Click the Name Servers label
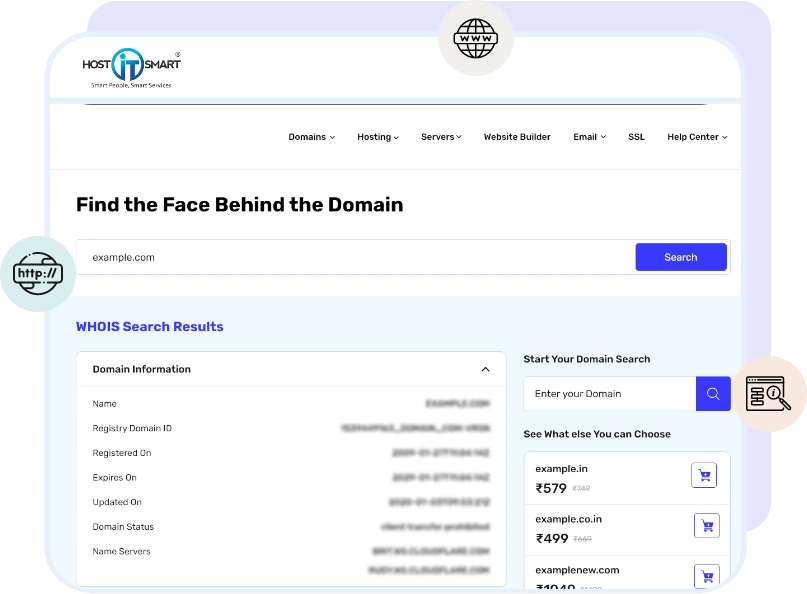Viewport: 807px width, 594px height. click(121, 551)
